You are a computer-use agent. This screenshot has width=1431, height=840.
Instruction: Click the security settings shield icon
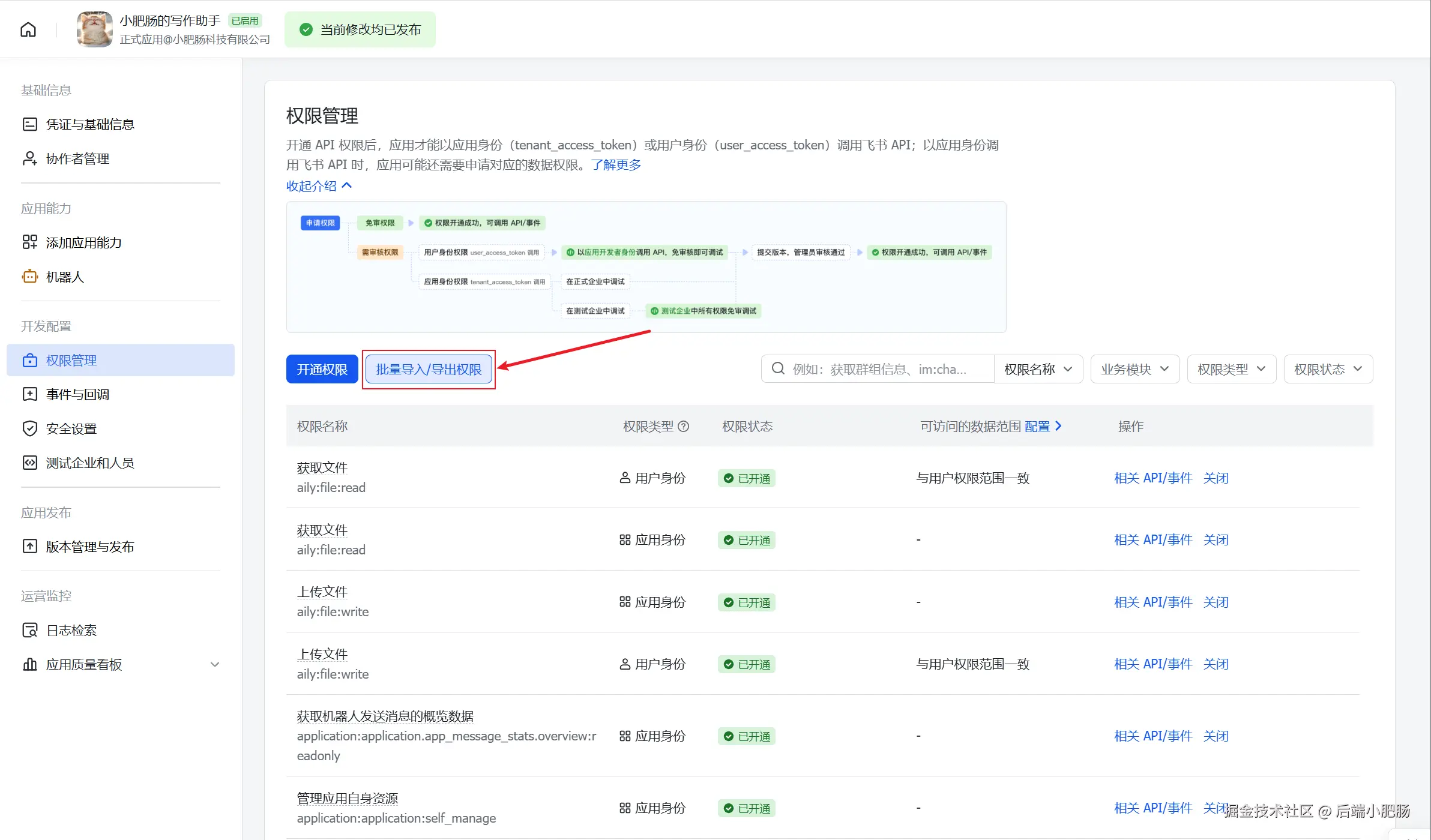coord(29,428)
